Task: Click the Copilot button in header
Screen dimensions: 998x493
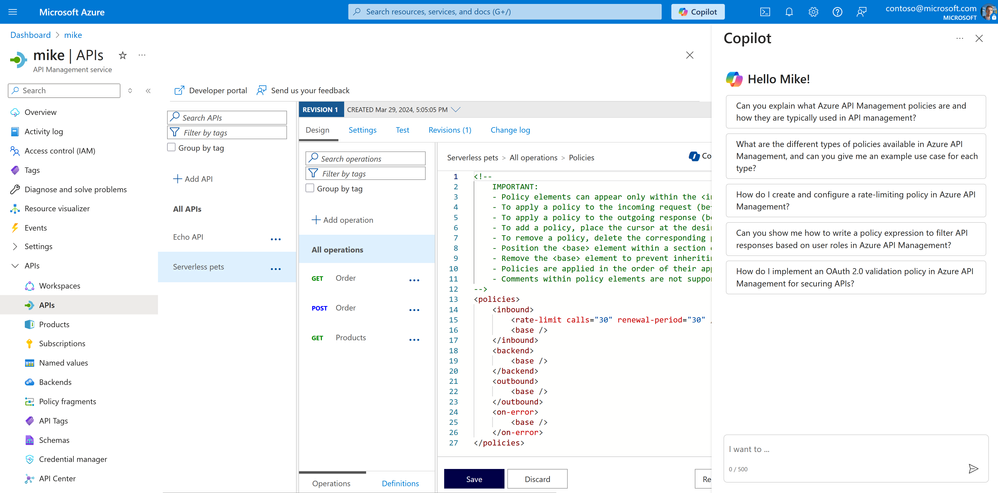Action: 698,11
